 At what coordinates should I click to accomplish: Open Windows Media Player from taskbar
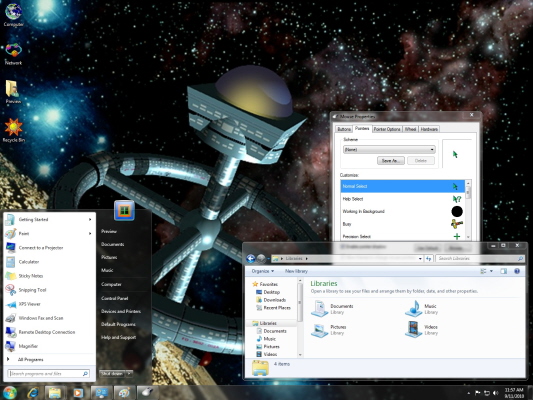coord(78,393)
